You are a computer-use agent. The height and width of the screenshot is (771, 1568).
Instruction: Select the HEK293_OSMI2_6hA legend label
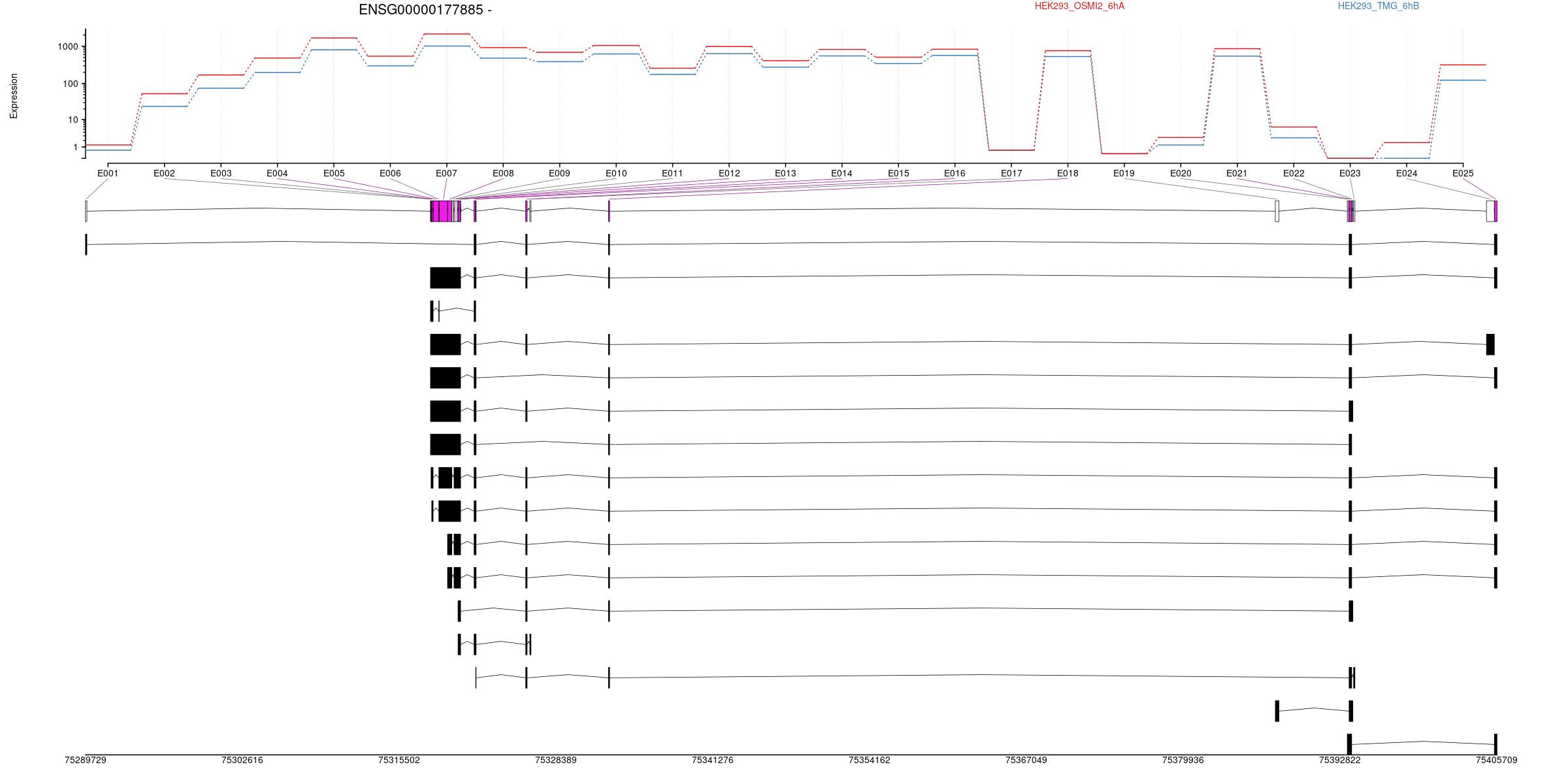coord(1079,7)
